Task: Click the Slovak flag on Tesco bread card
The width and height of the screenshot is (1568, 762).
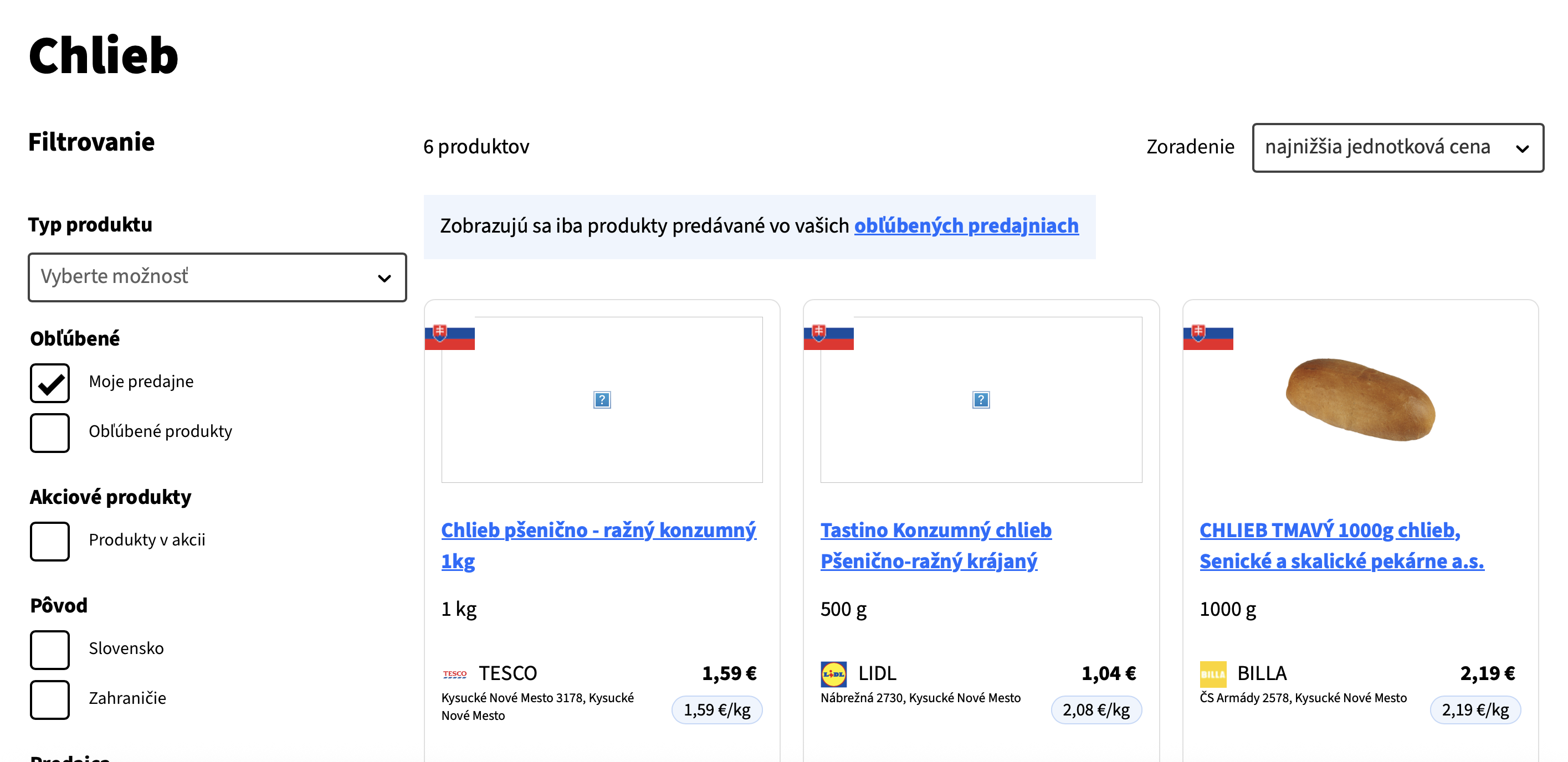Action: pyautogui.click(x=449, y=337)
